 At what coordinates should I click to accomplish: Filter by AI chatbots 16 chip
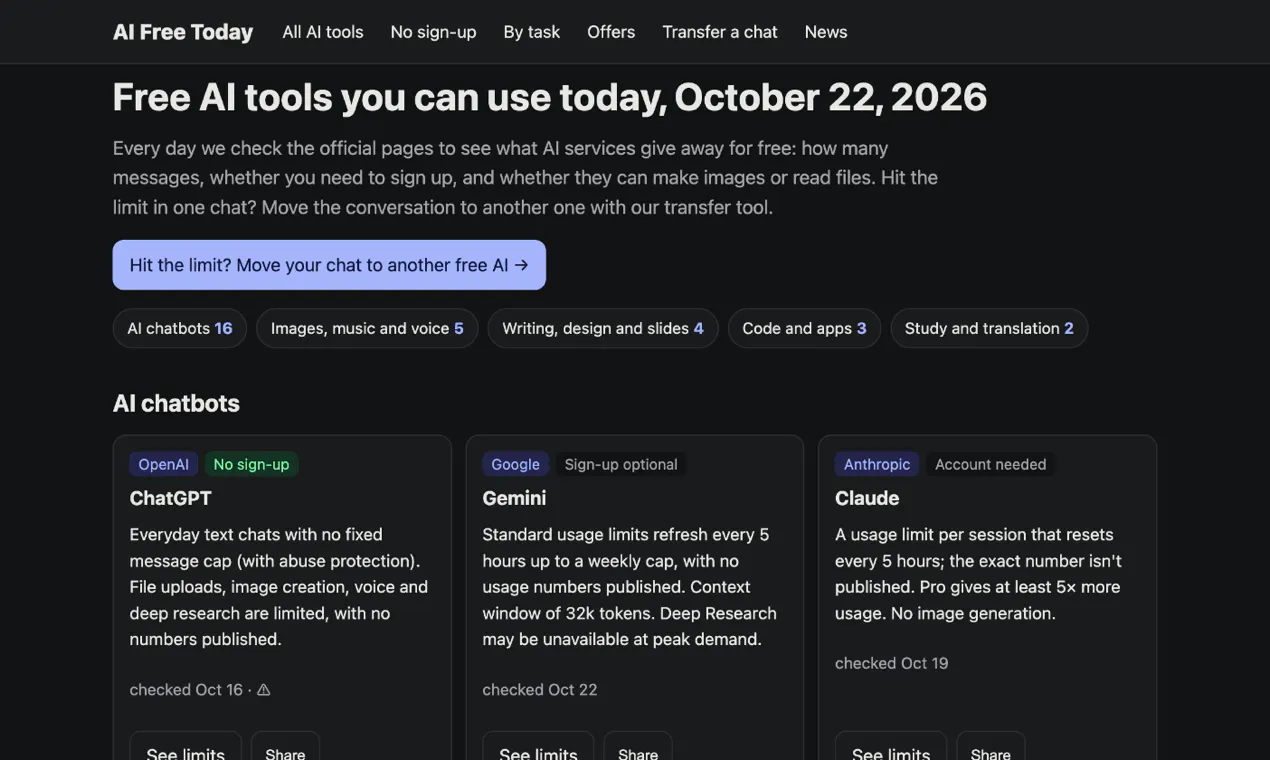click(180, 328)
